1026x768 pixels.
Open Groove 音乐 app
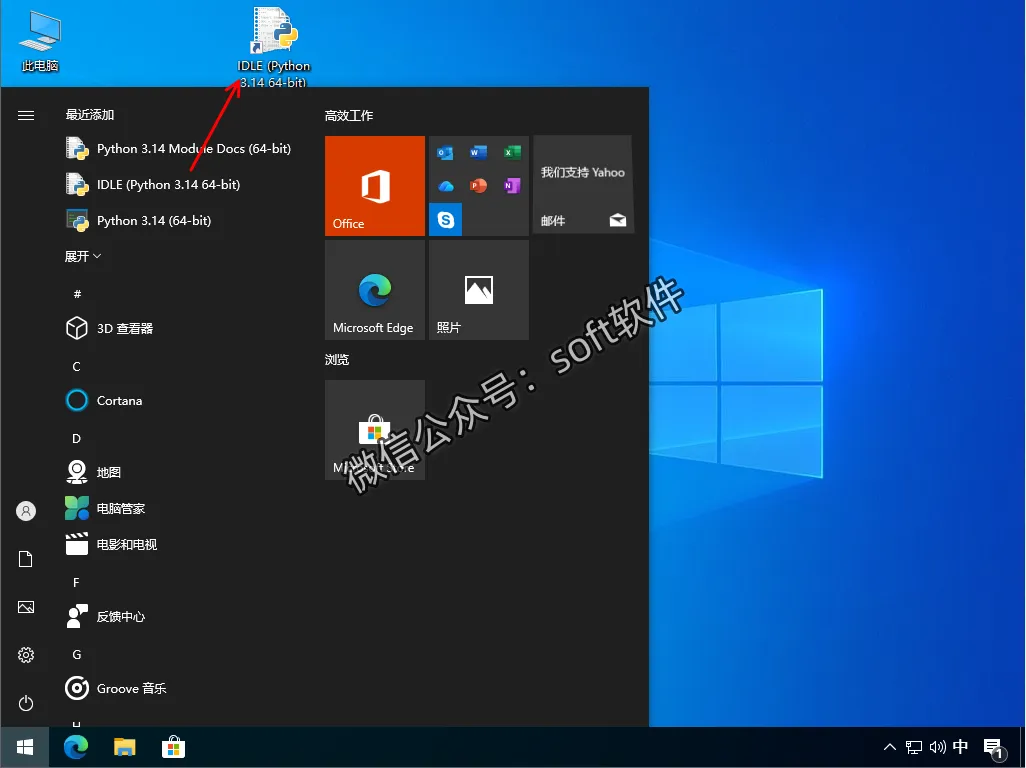click(116, 688)
